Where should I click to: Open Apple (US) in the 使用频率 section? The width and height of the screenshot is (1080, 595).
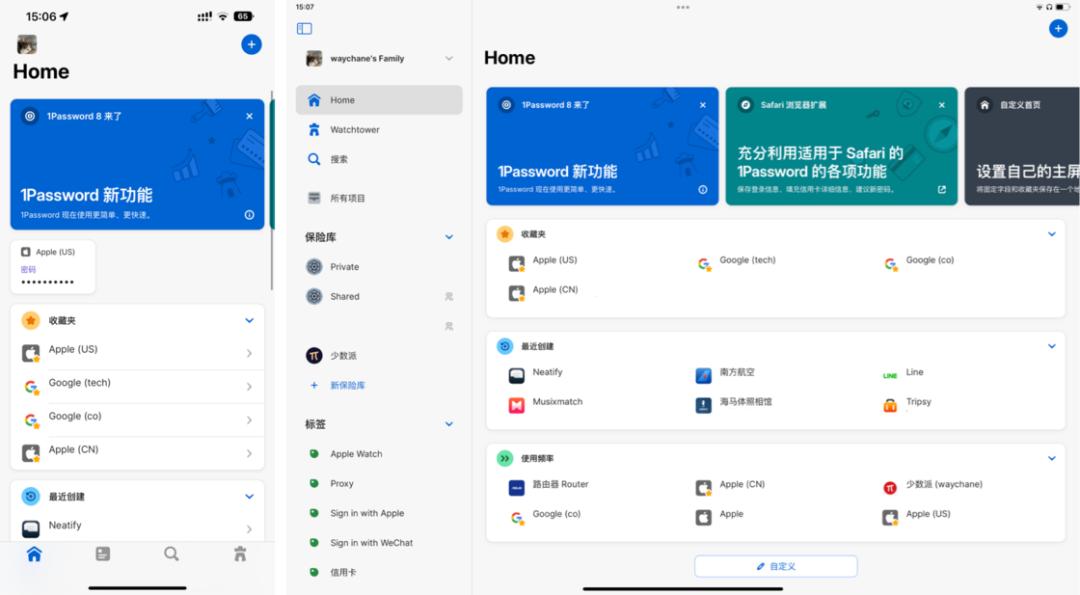[917, 516]
